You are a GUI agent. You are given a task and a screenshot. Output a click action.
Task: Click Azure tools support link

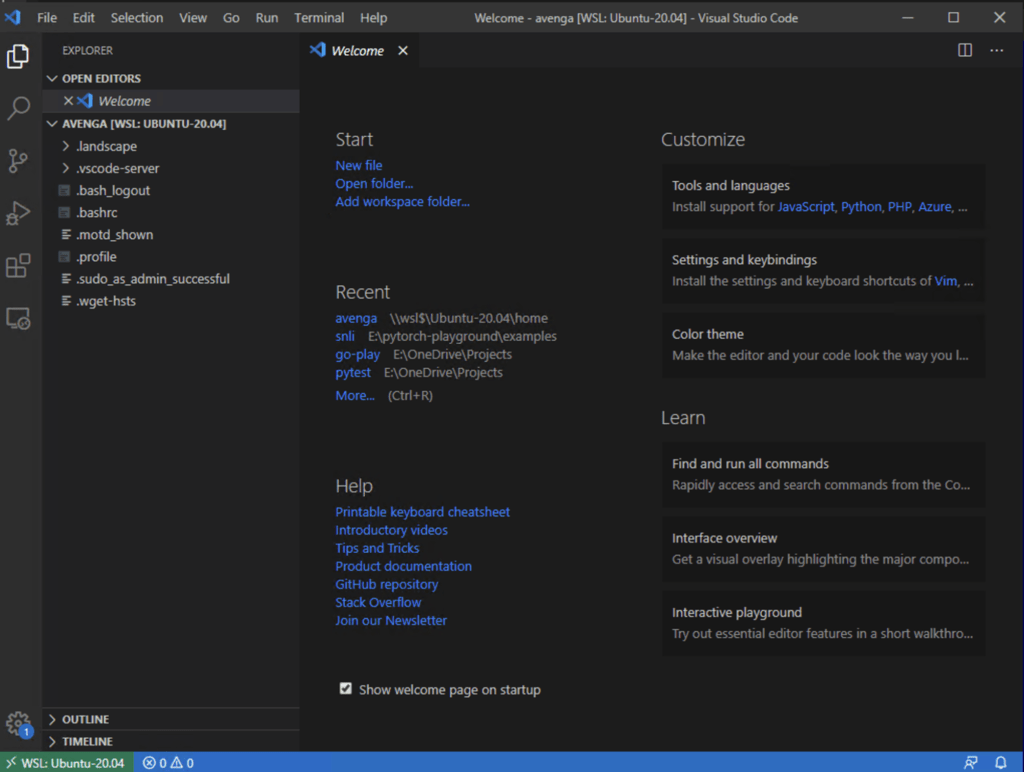point(935,207)
